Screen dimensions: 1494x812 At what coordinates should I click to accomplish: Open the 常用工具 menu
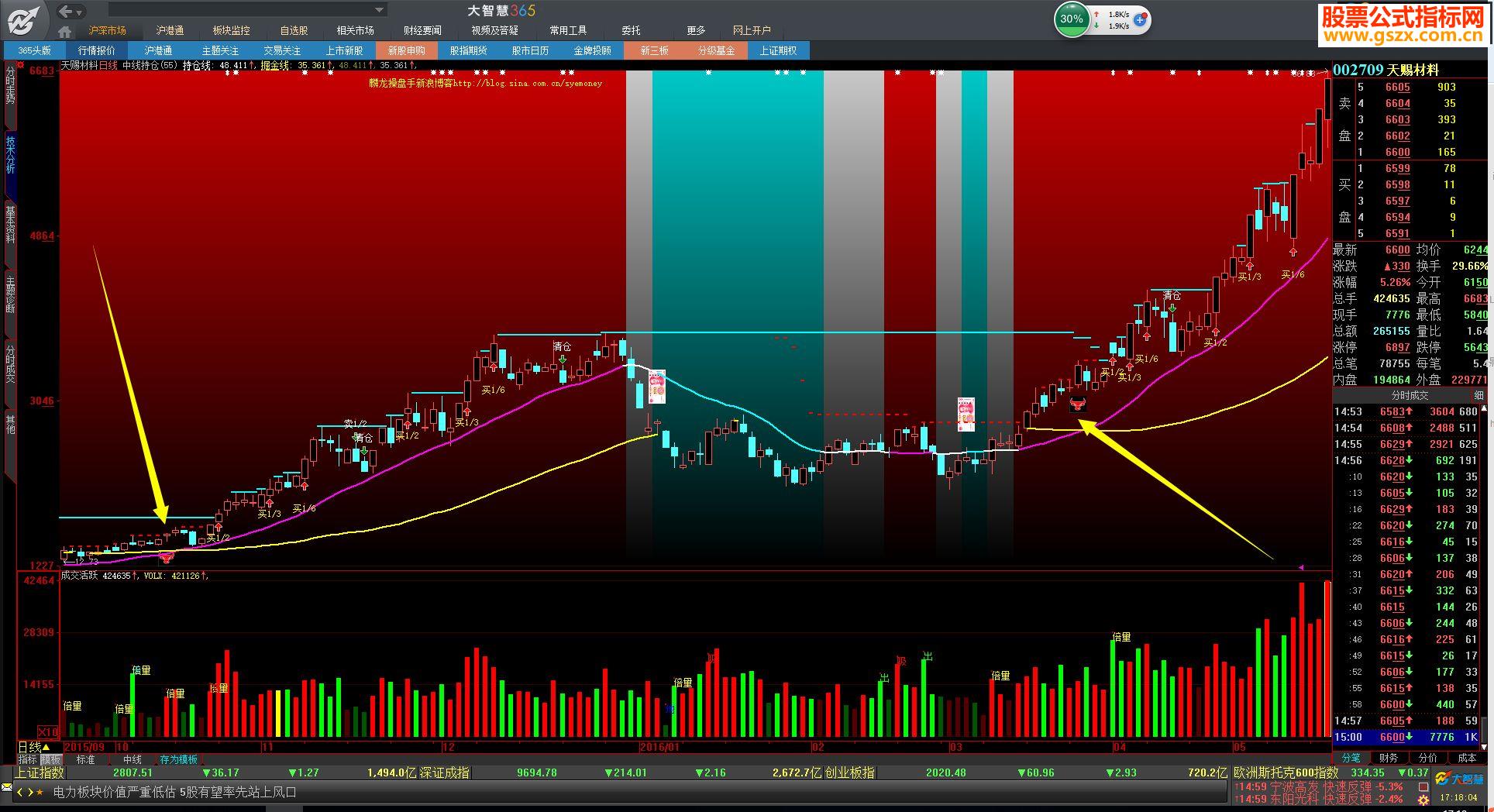coord(568,30)
